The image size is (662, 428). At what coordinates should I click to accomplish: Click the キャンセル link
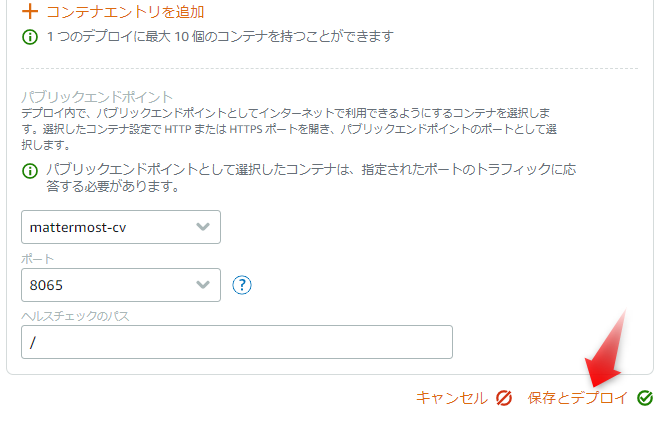tap(451, 398)
